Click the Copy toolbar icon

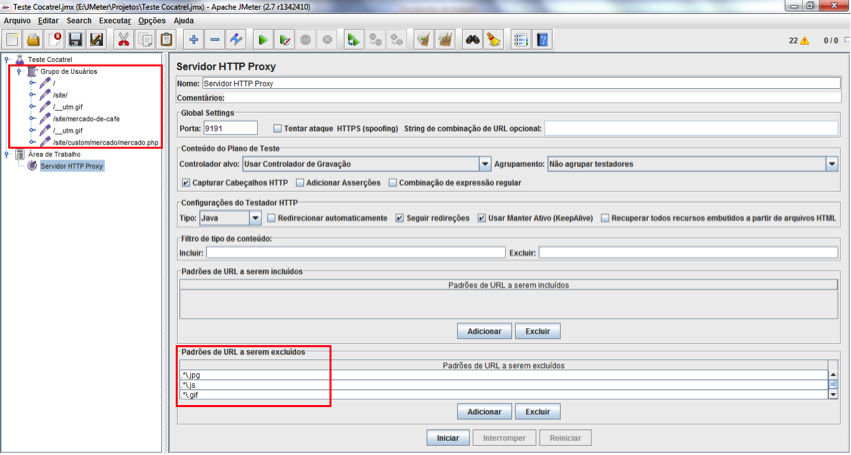145,40
